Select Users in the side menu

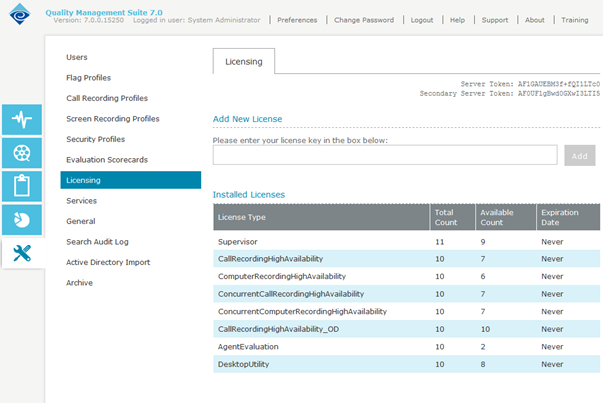77,57
